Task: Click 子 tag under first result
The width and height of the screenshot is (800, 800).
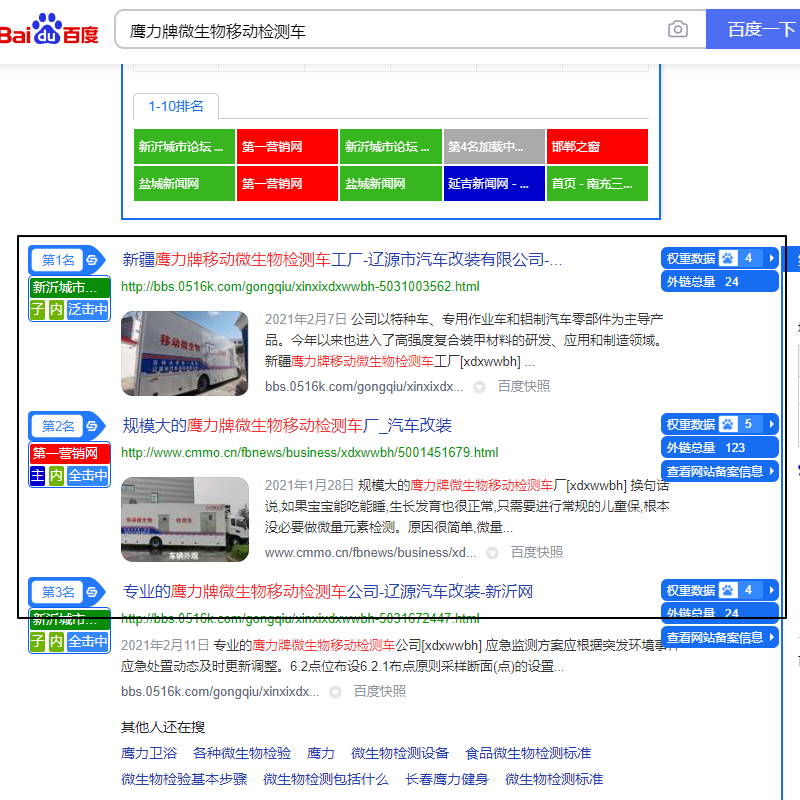Action: pyautogui.click(x=37, y=309)
